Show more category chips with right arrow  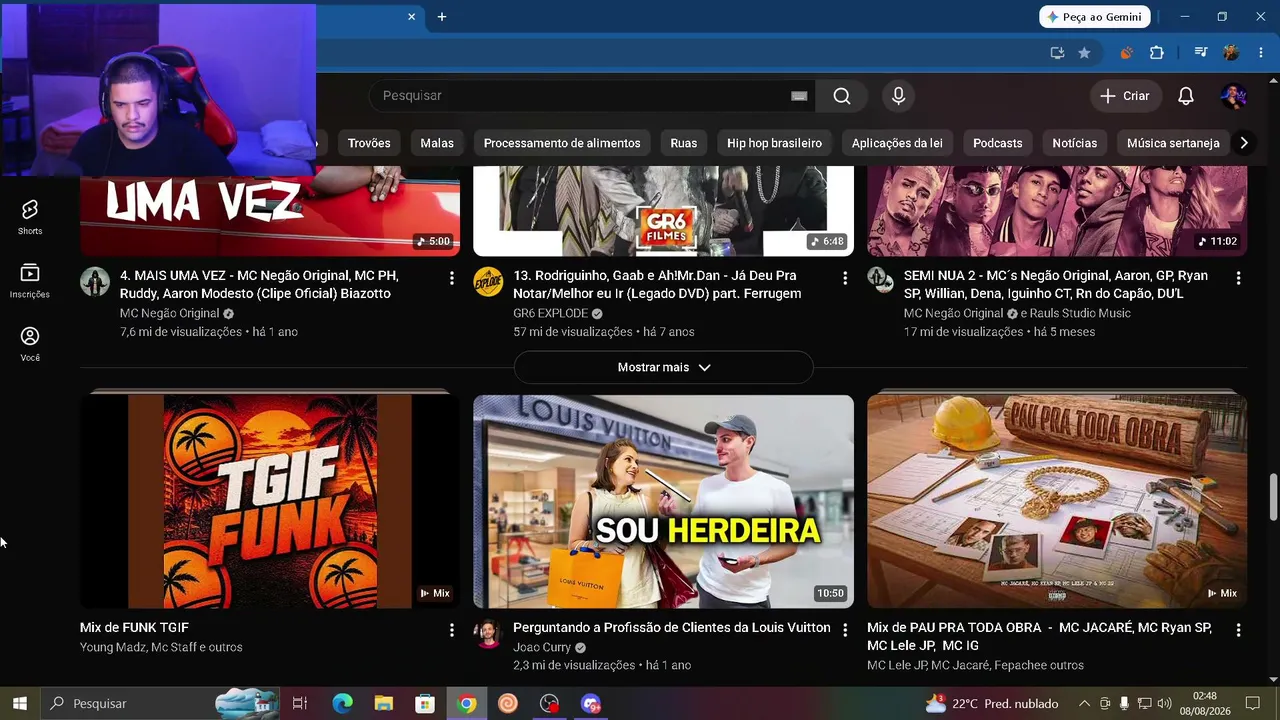1244,143
